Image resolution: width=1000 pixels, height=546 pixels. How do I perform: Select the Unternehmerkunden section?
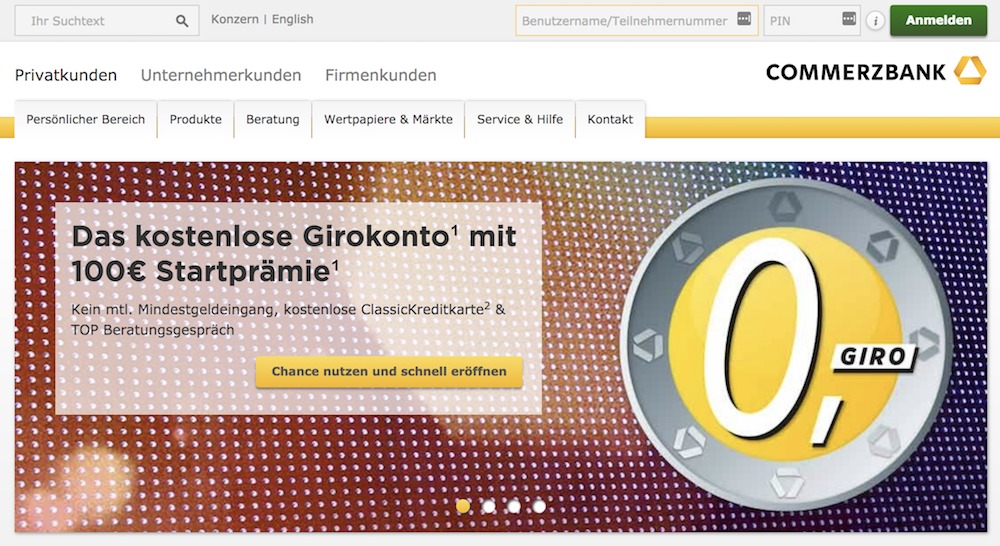(221, 75)
